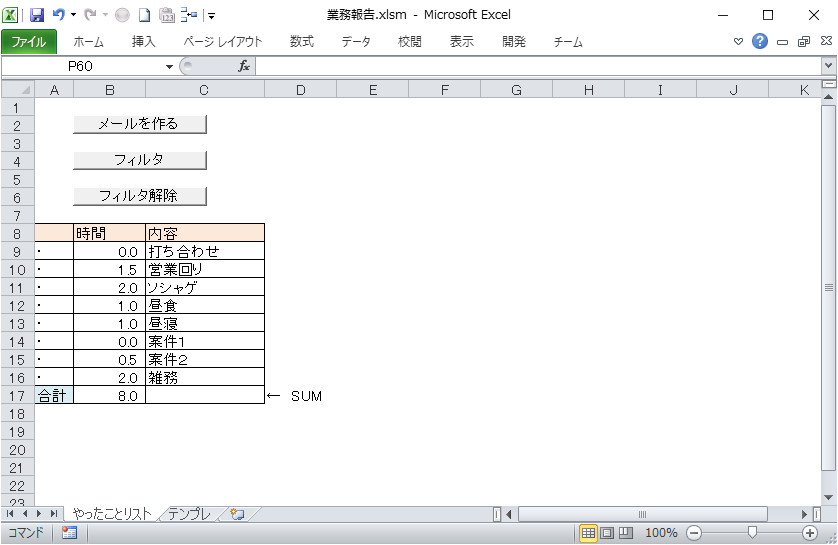The width and height of the screenshot is (838, 545).
Task: Click the gray circle quick access icon
Action: 122,15
